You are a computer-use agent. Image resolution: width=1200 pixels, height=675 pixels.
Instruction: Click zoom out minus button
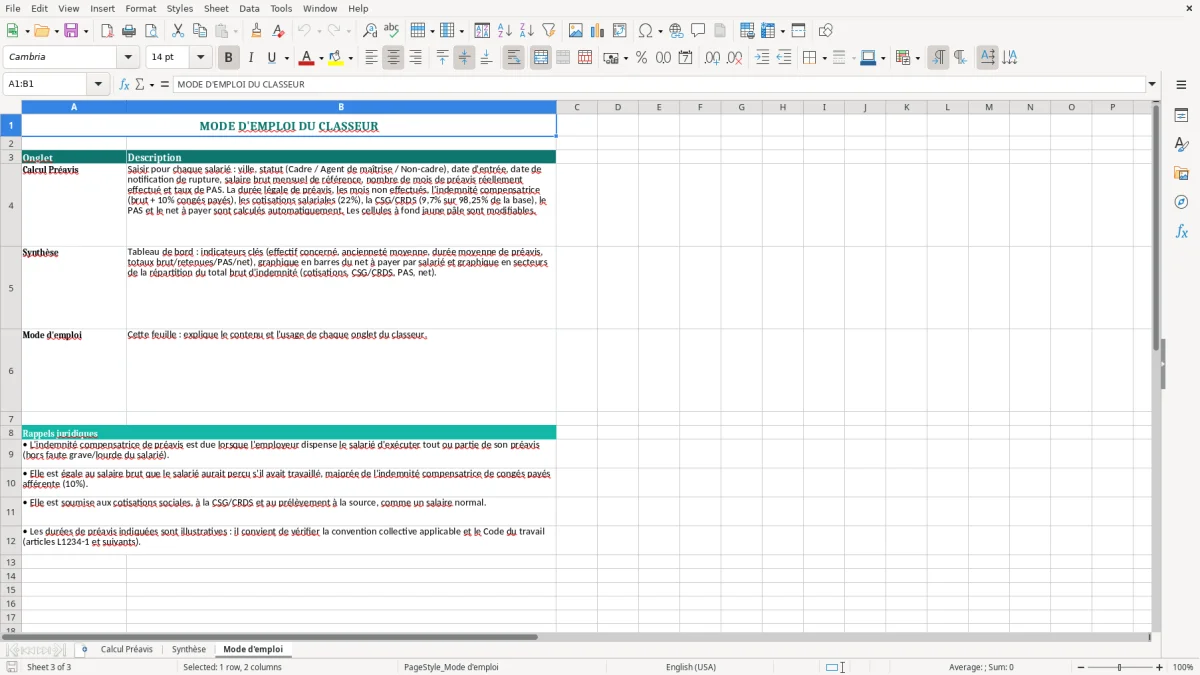[x=1081, y=667]
